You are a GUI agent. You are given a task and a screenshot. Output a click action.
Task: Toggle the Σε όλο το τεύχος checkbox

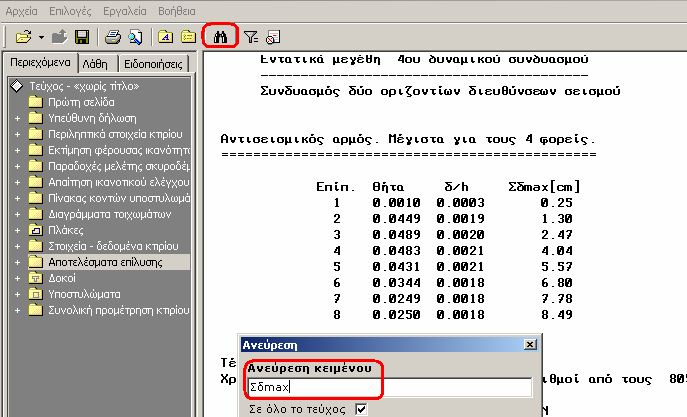coord(361,409)
